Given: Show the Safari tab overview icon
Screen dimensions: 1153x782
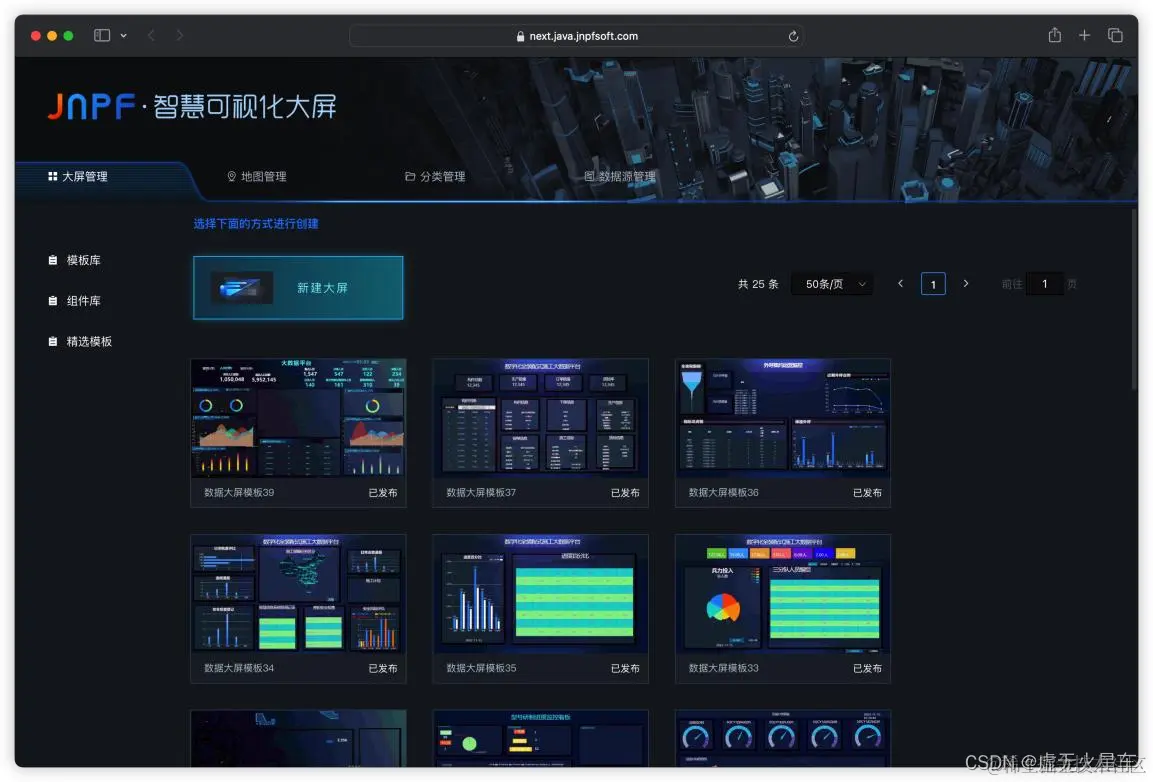Looking at the screenshot, I should (1115, 35).
